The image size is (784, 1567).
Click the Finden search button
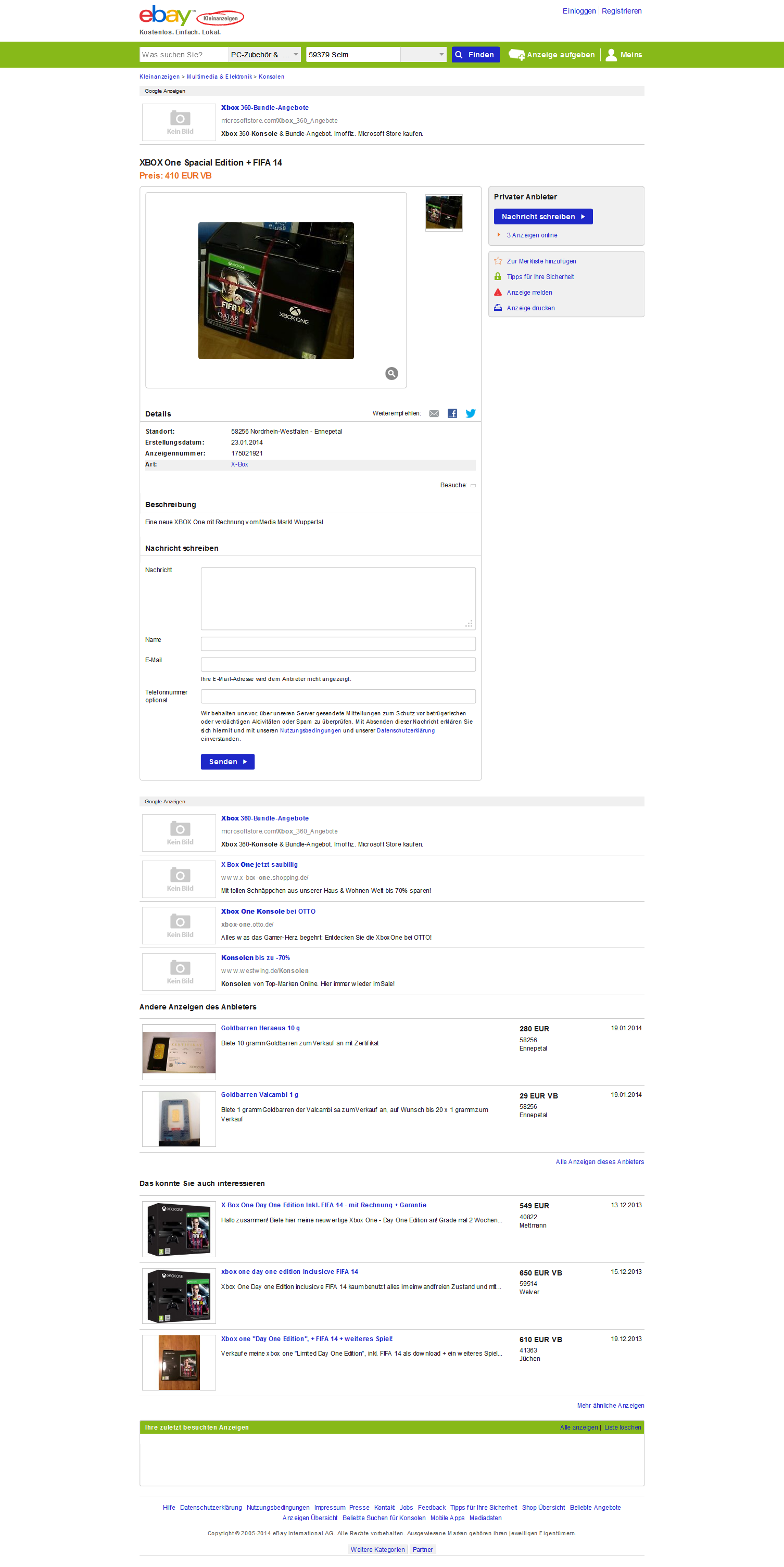[x=476, y=55]
